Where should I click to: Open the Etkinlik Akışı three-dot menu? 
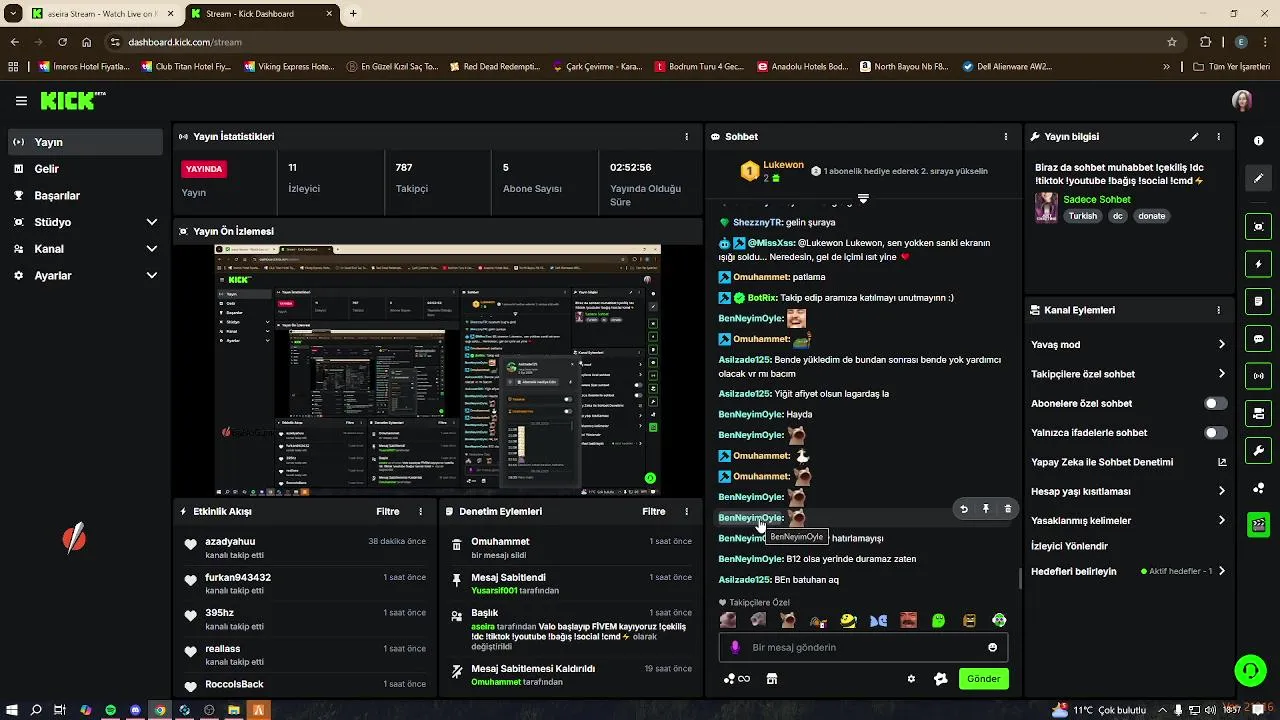point(420,511)
